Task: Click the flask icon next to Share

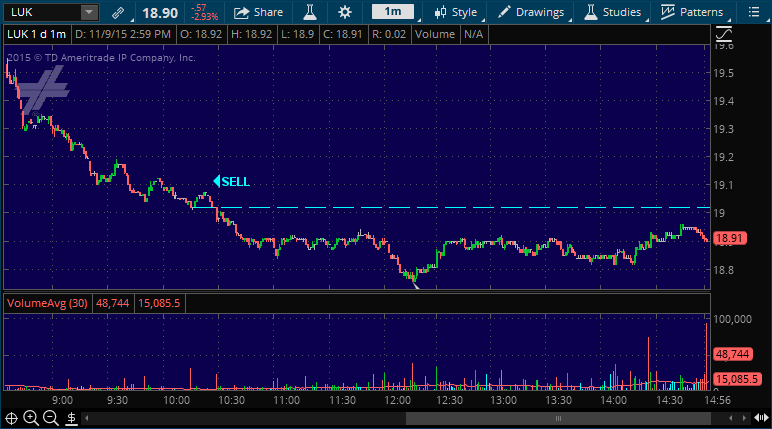Action: (x=310, y=12)
